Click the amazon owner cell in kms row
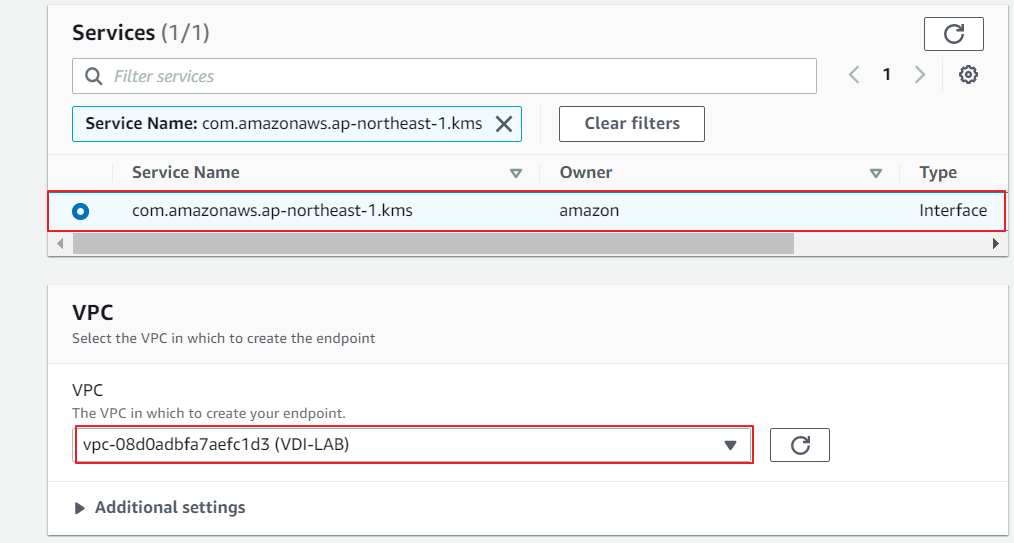Screen dimensions: 1014x543 point(589,211)
